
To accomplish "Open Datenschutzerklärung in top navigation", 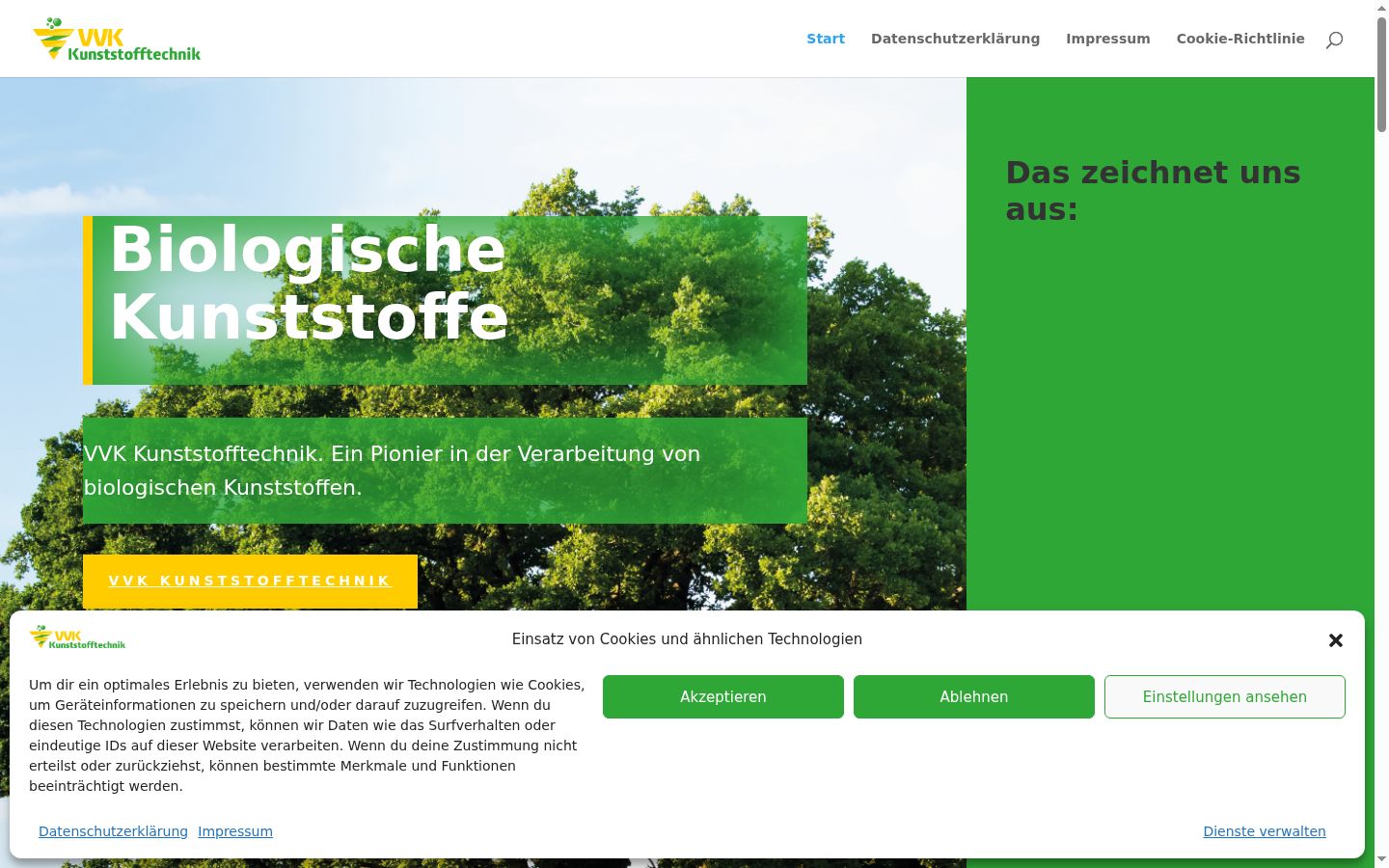I will 955,39.
